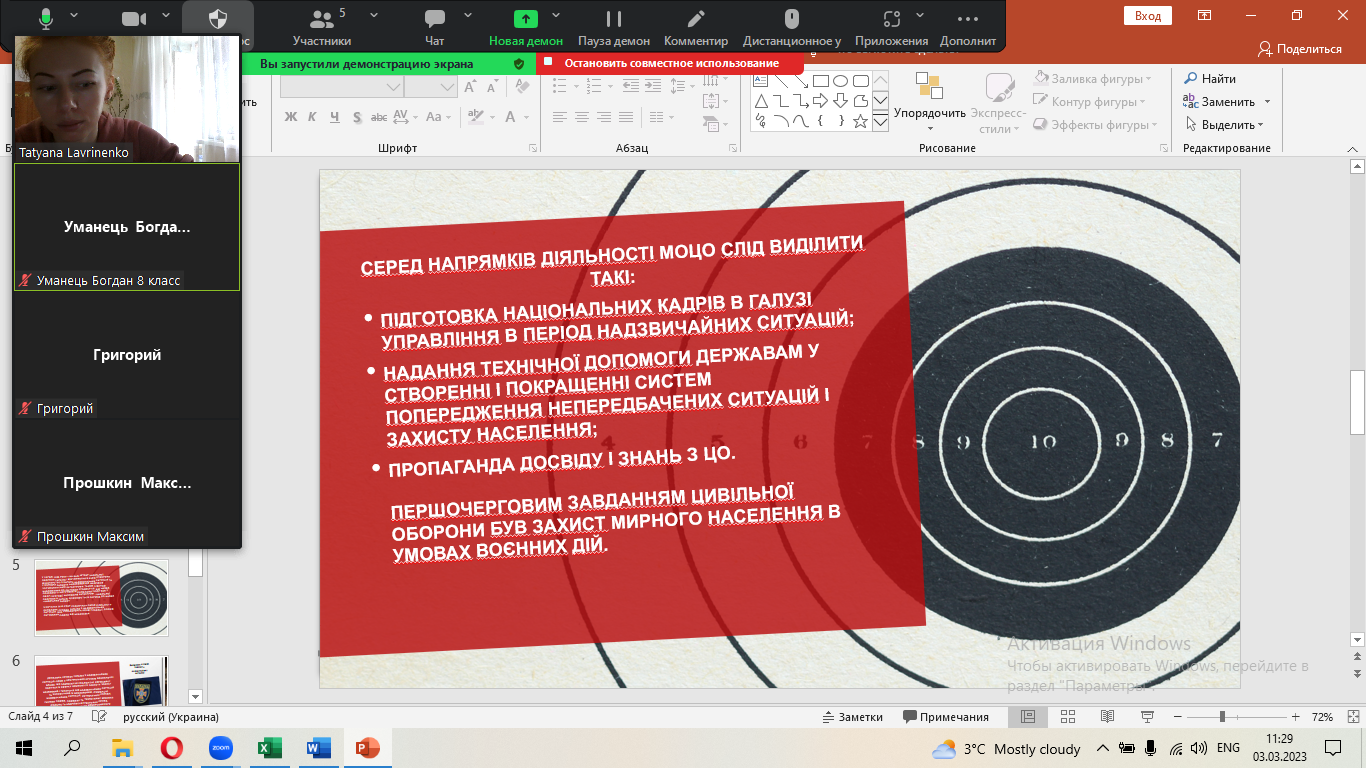Expand the shapes gallery fully
1366x768 pixels.
click(880, 122)
